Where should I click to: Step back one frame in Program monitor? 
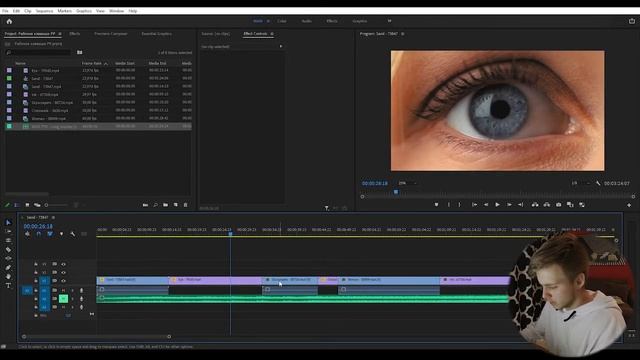(486, 204)
